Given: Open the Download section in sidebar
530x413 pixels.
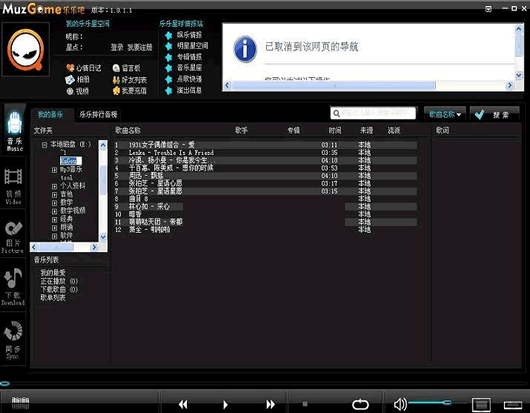Looking at the screenshot, I should [13, 287].
